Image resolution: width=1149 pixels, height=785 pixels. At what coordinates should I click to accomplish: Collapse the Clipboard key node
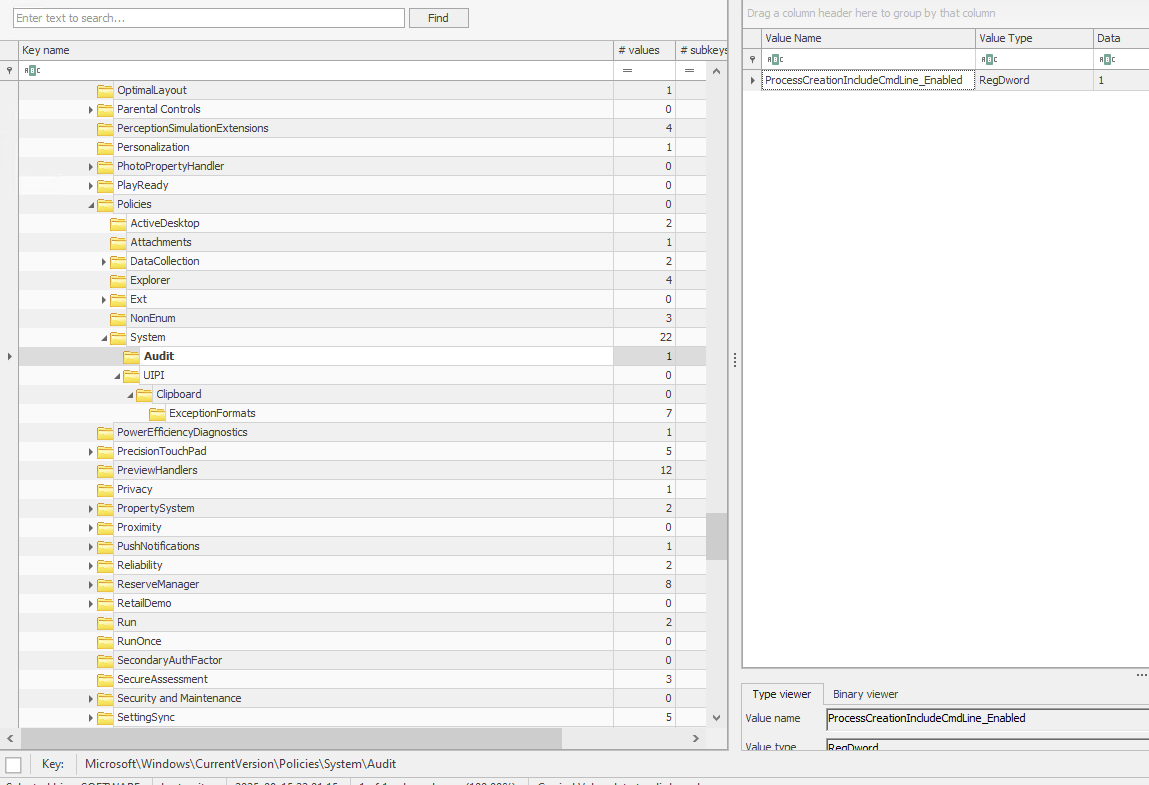pos(130,395)
